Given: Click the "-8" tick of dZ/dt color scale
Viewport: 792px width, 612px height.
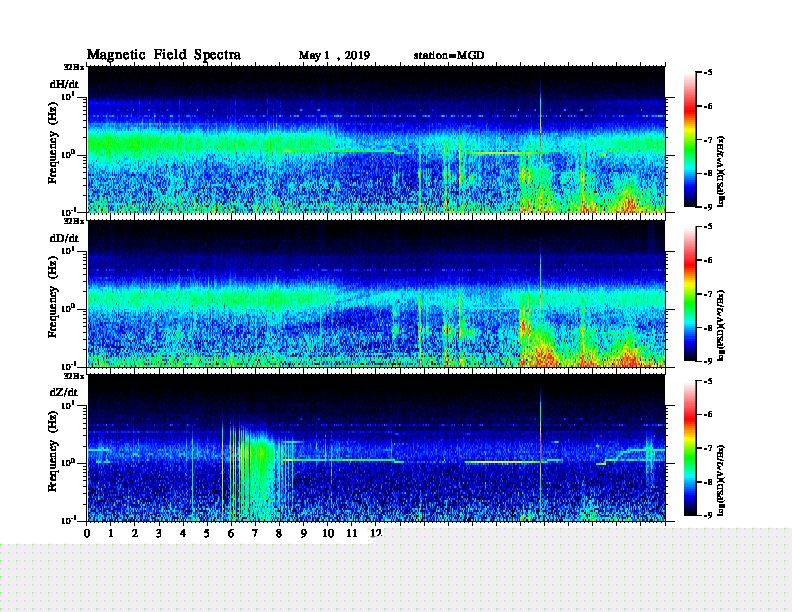Looking at the screenshot, I should click(x=708, y=482).
